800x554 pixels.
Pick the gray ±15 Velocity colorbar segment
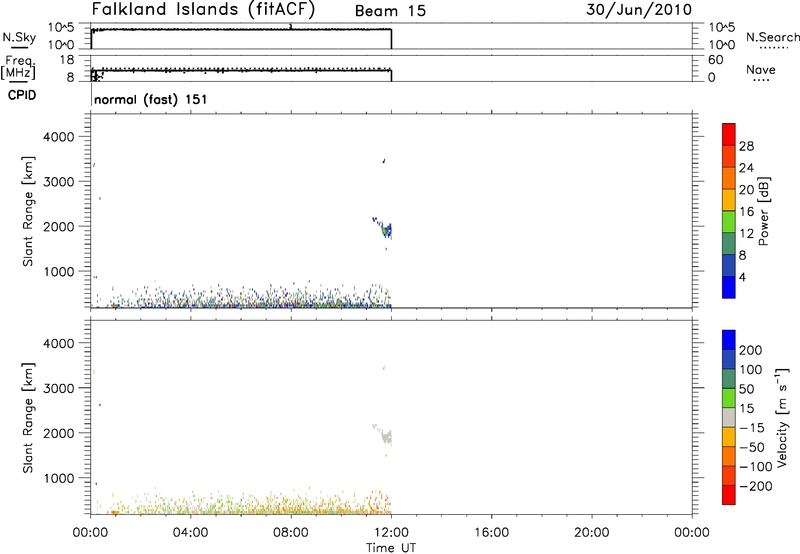[729, 417]
